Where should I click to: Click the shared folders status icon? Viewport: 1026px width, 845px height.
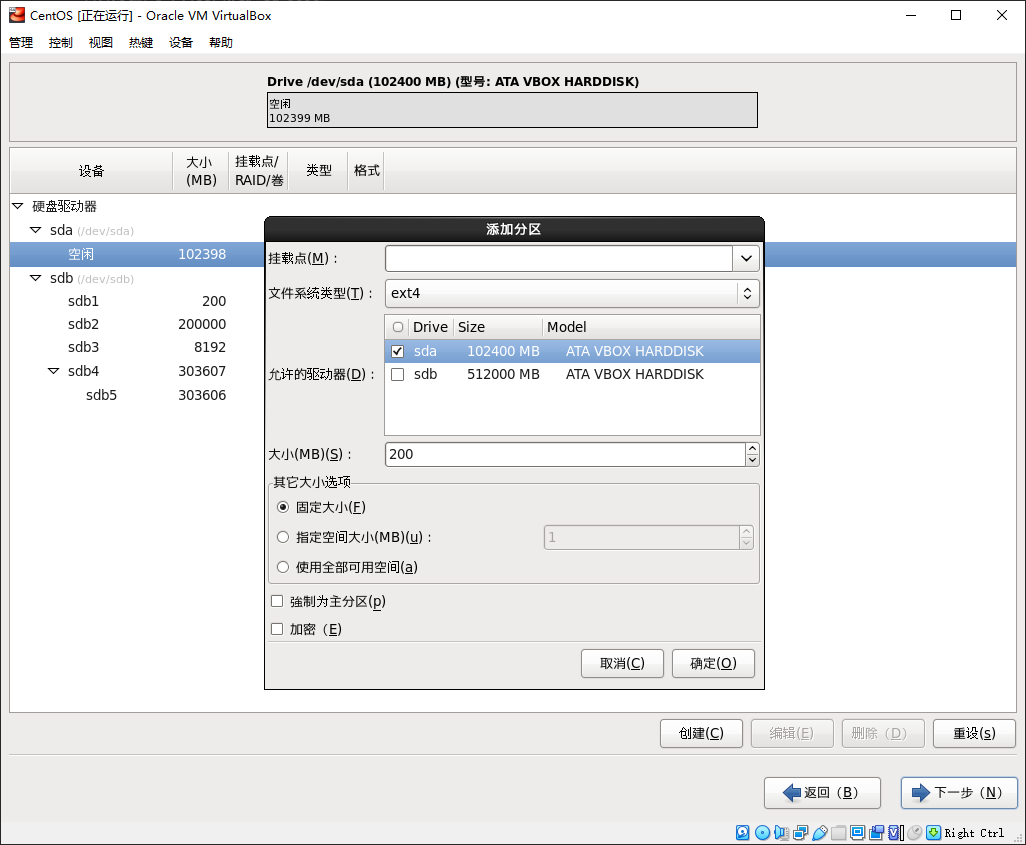coord(839,833)
